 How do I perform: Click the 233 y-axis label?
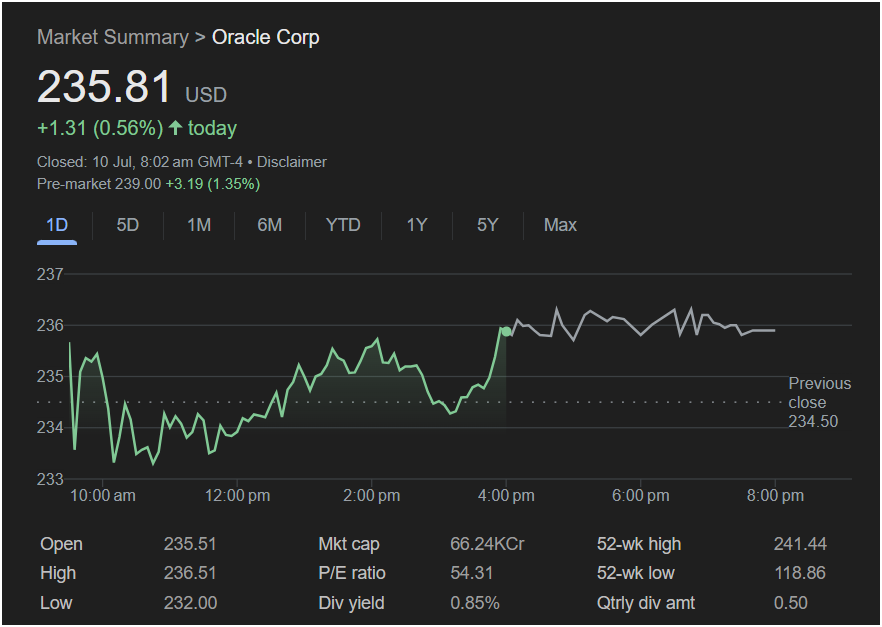coord(50,479)
